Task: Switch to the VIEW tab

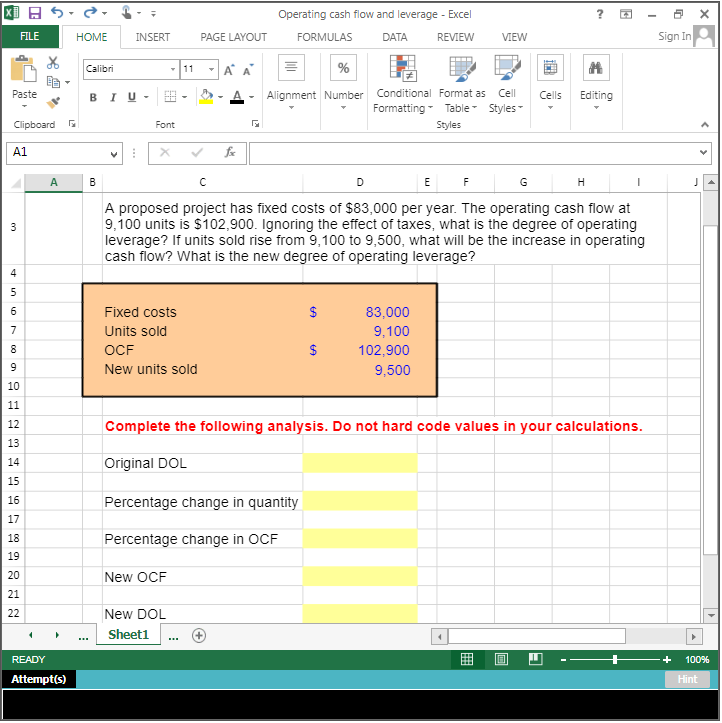Action: coord(515,37)
